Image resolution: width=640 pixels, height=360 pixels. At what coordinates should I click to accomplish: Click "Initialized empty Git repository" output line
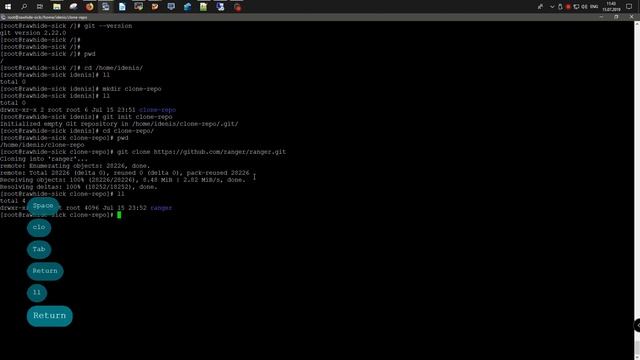119,124
